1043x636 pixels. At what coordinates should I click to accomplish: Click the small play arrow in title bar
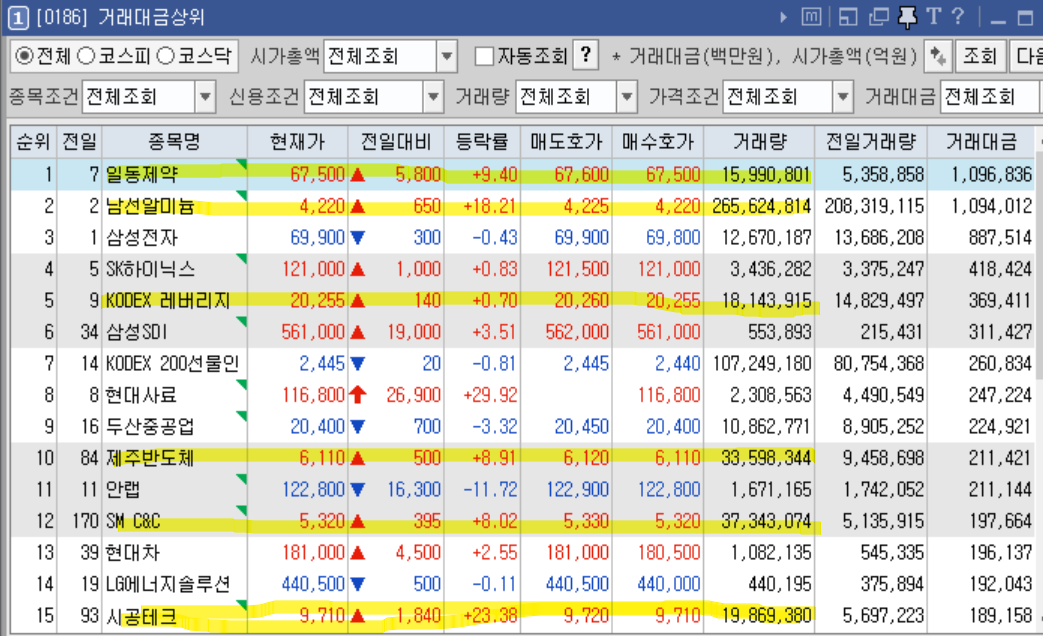[x=784, y=17]
